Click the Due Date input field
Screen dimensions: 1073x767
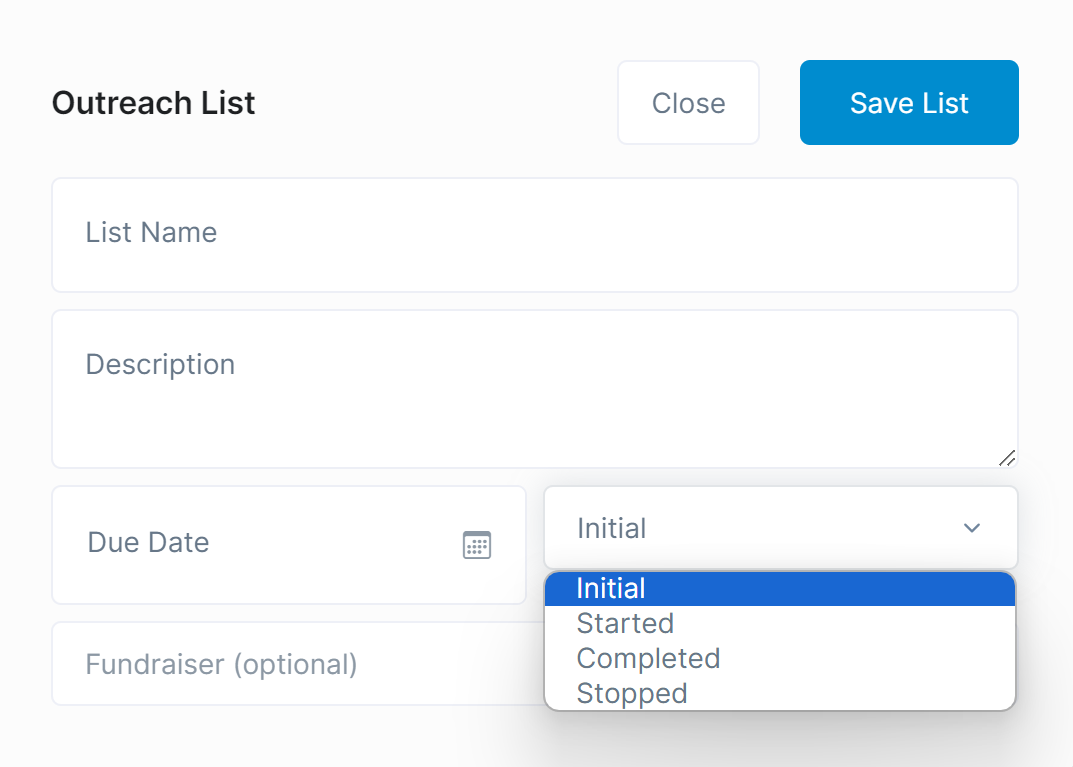tap(250, 545)
